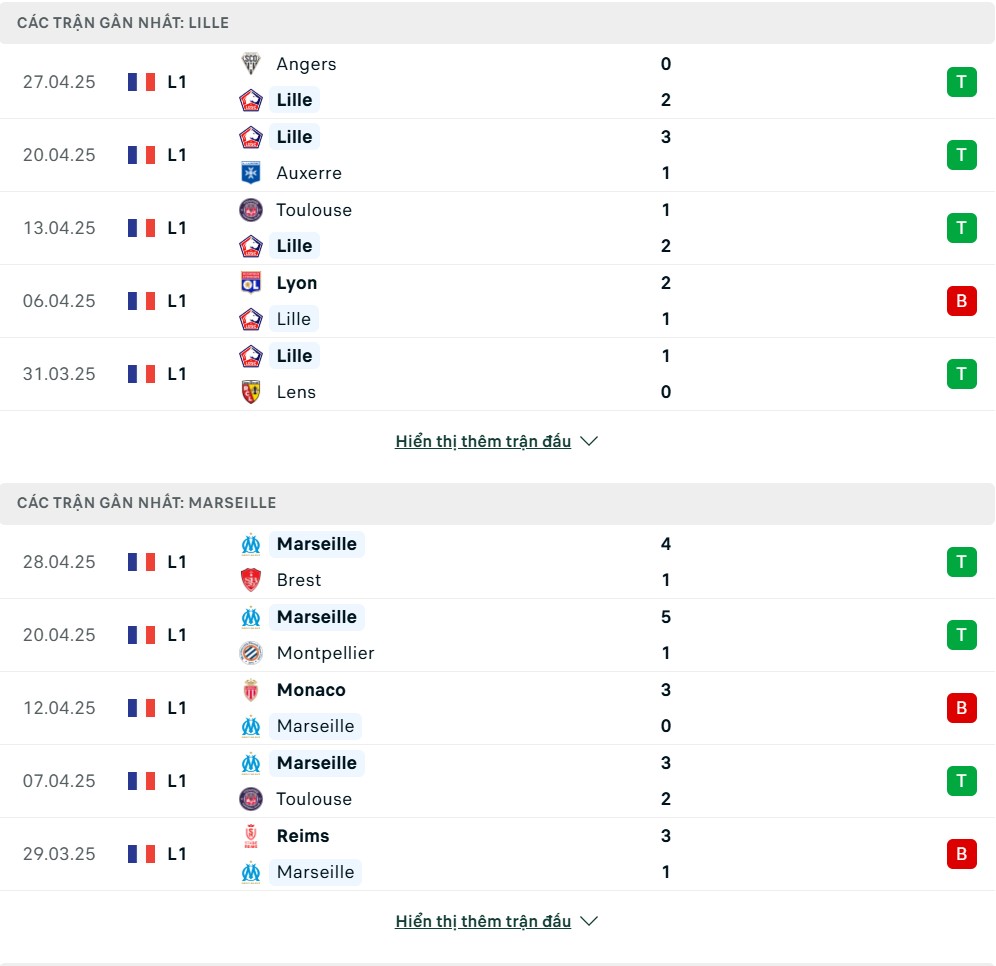
Task: Select the Toulouse team name in 13.04.25 match
Action: point(314,210)
